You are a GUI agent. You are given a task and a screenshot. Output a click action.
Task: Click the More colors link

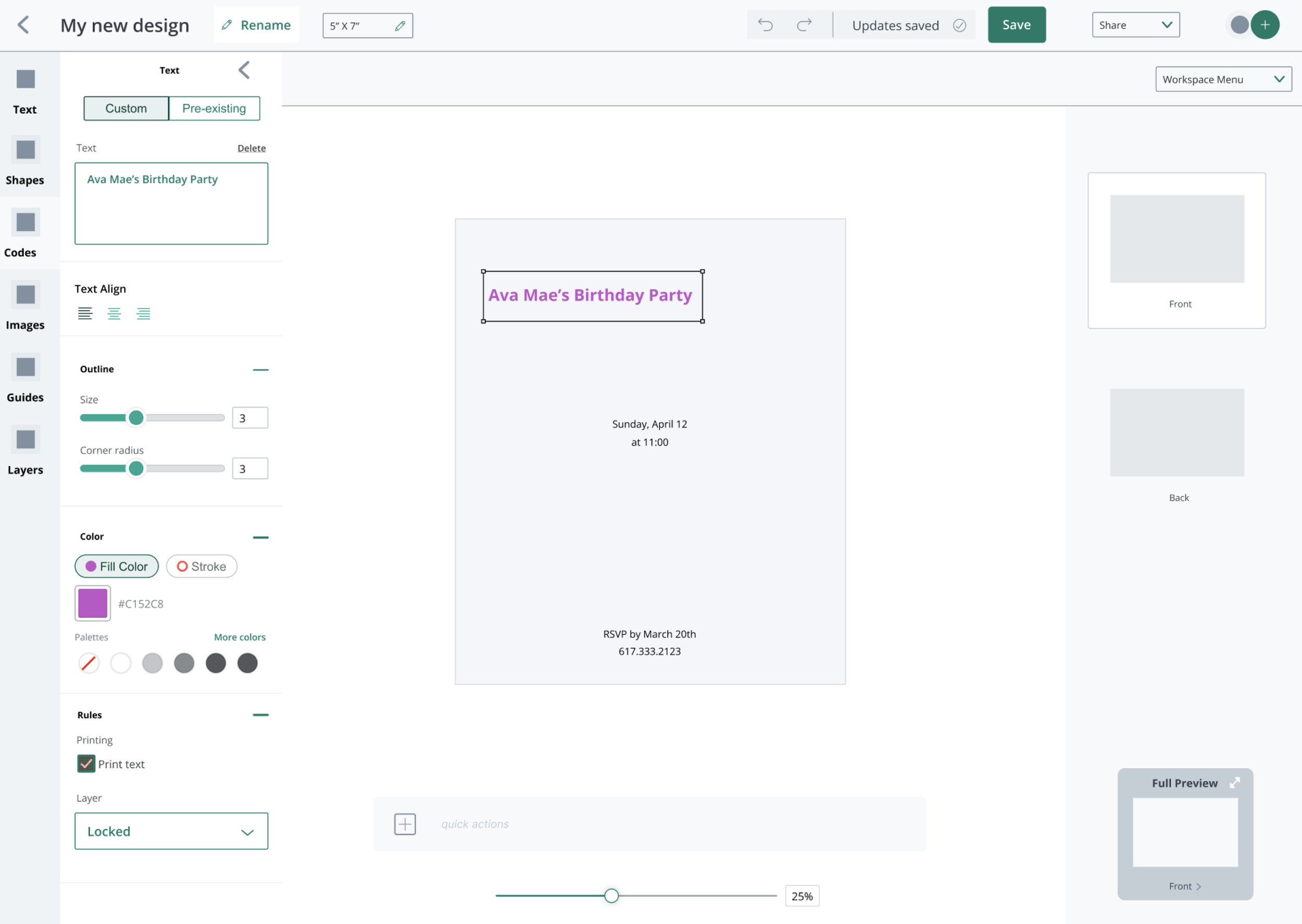(240, 637)
